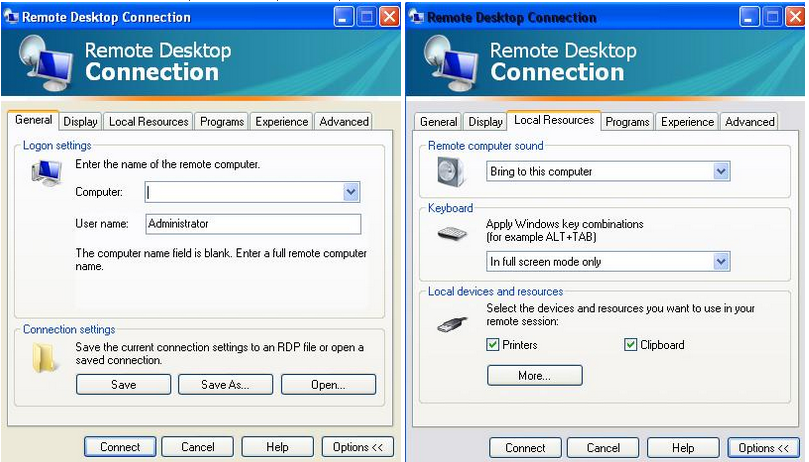Minimize the right Remote Desktop window
This screenshot has width=809, height=462.
pyautogui.click(x=749, y=18)
